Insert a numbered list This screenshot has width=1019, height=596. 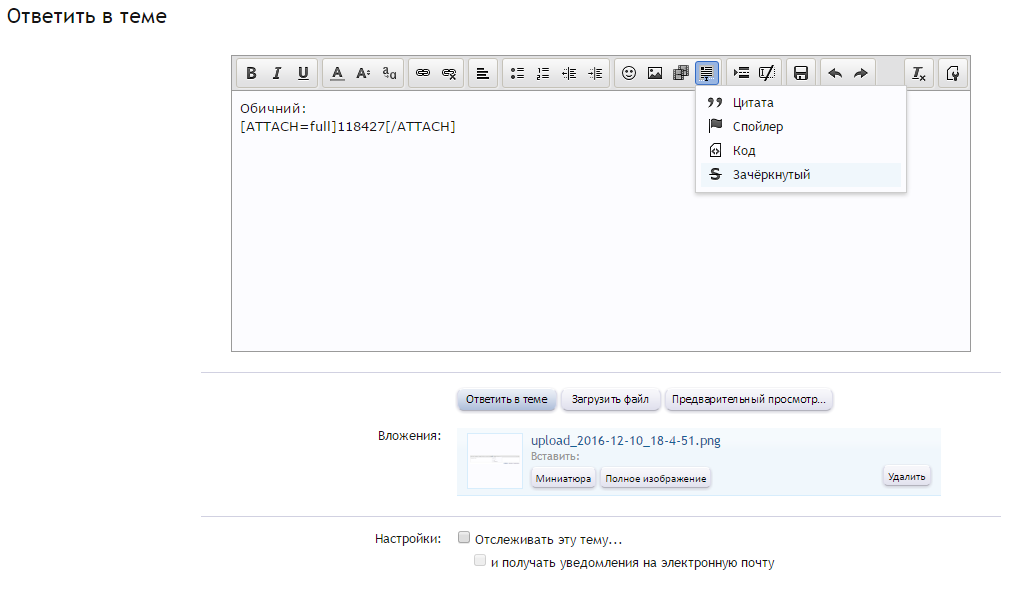(x=543, y=73)
